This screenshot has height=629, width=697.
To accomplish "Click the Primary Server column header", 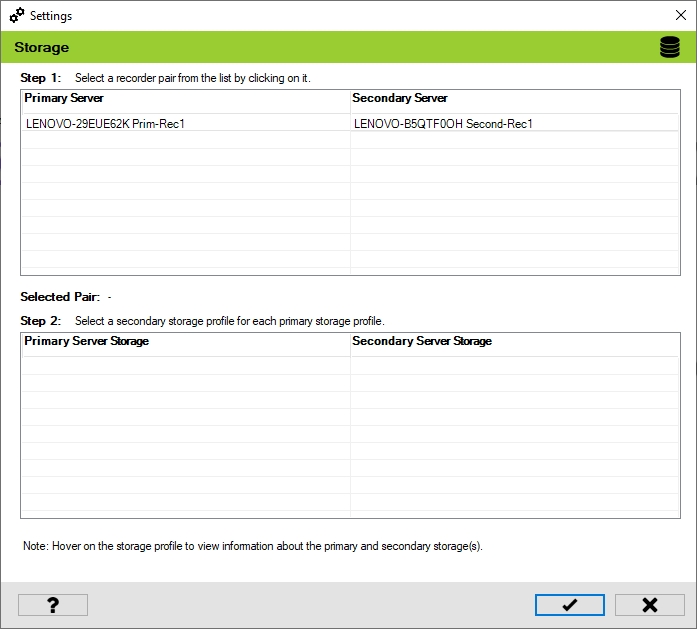I will pyautogui.click(x=64, y=99).
